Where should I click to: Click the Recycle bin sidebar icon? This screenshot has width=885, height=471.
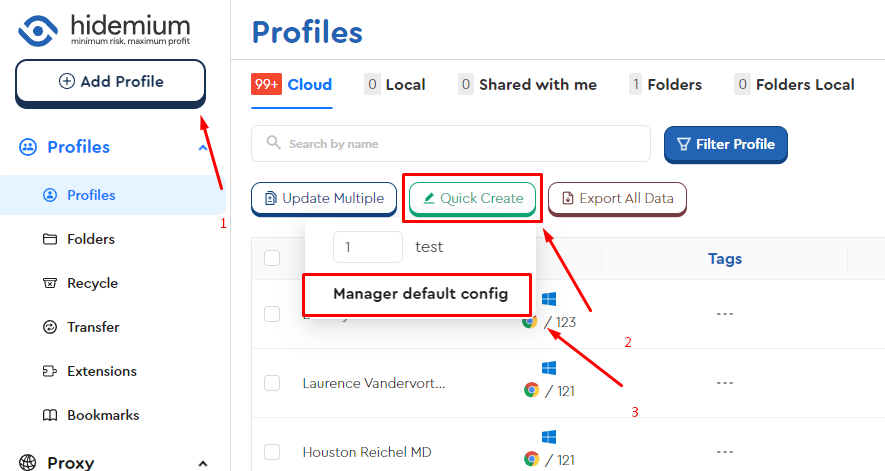[x=50, y=283]
